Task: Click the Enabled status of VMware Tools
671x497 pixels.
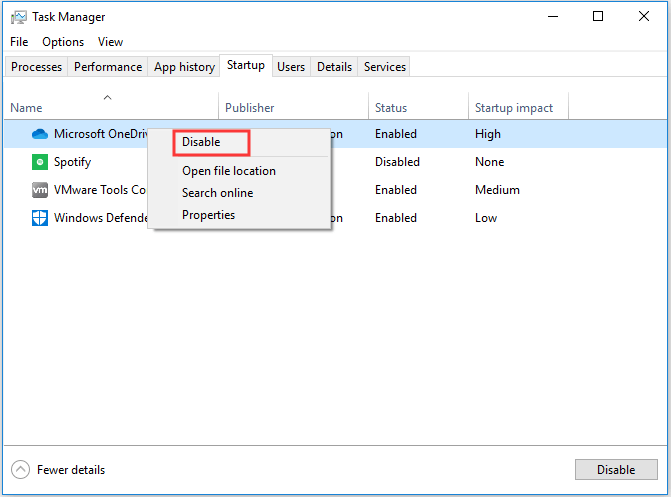Action: [x=396, y=190]
